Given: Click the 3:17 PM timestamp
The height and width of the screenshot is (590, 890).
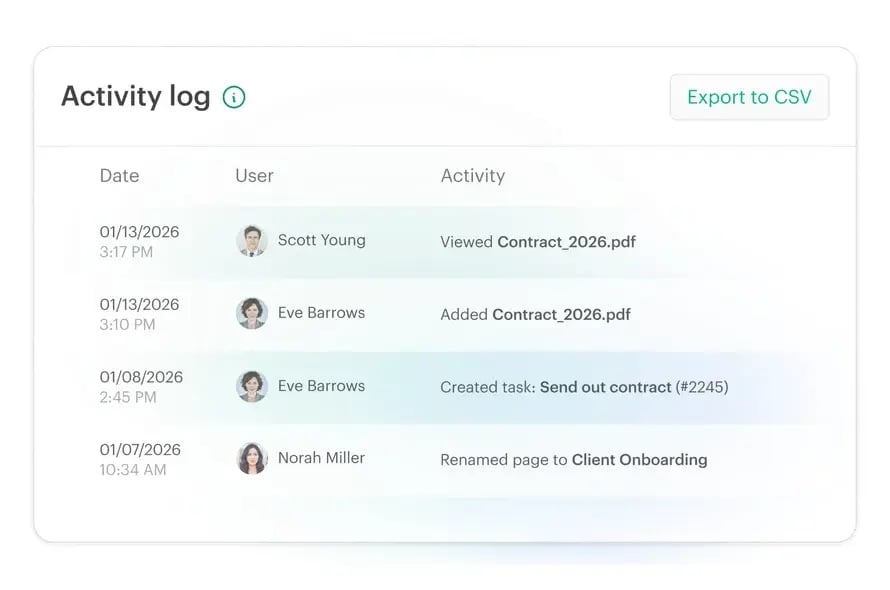Looking at the screenshot, I should point(126,252).
